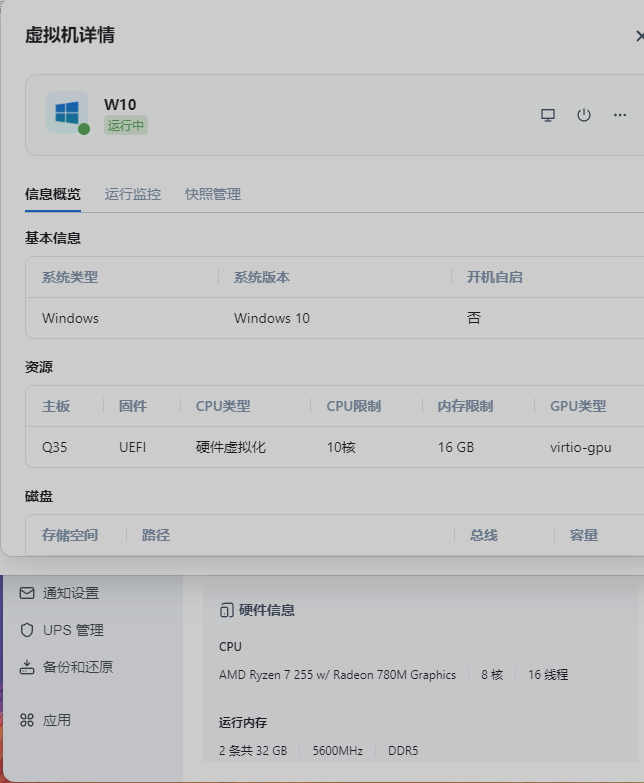Click the envelope icon beside 通知设置
Viewport: 644px width, 783px height.
27,593
